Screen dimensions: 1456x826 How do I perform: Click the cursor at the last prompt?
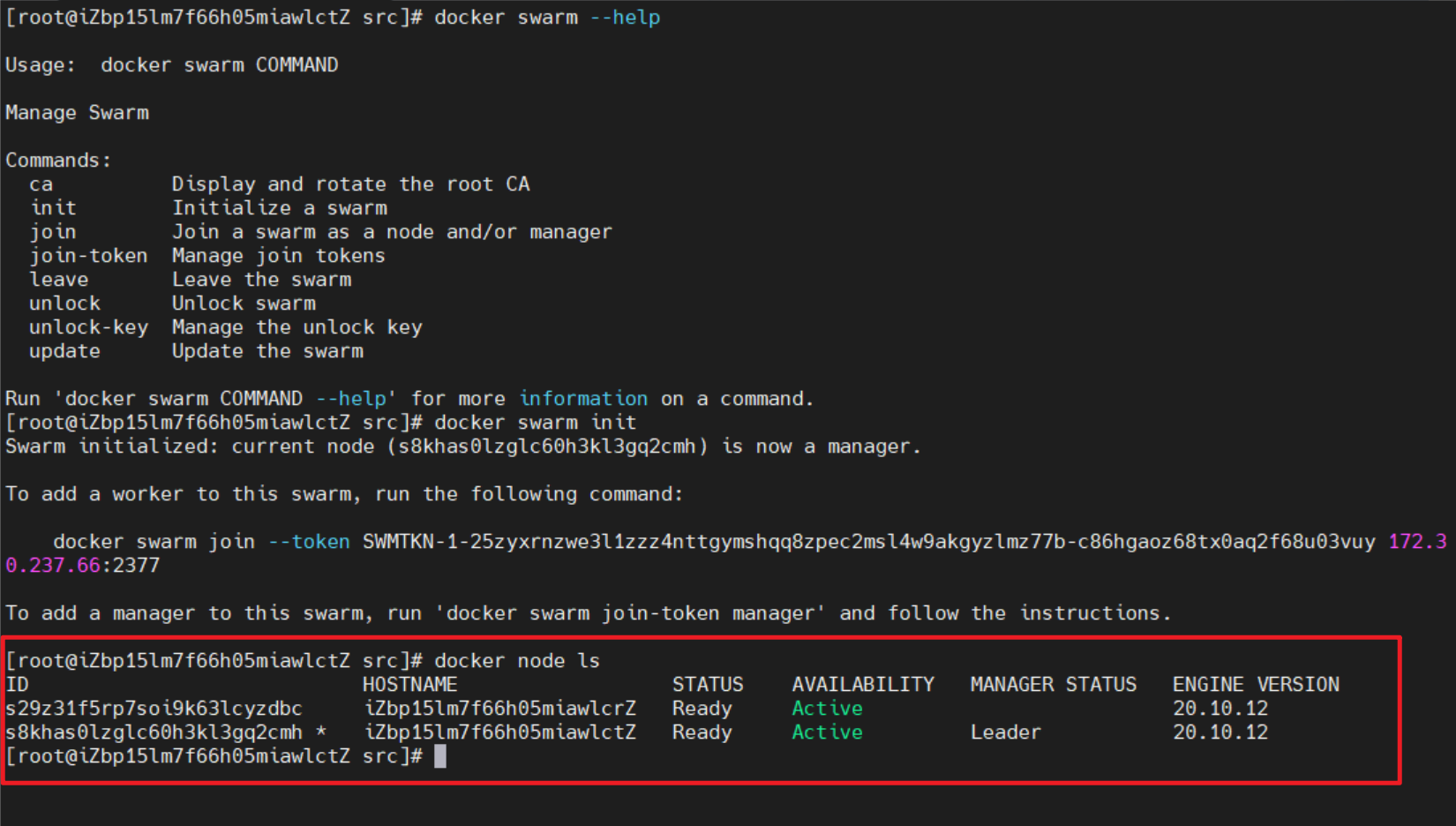point(440,756)
